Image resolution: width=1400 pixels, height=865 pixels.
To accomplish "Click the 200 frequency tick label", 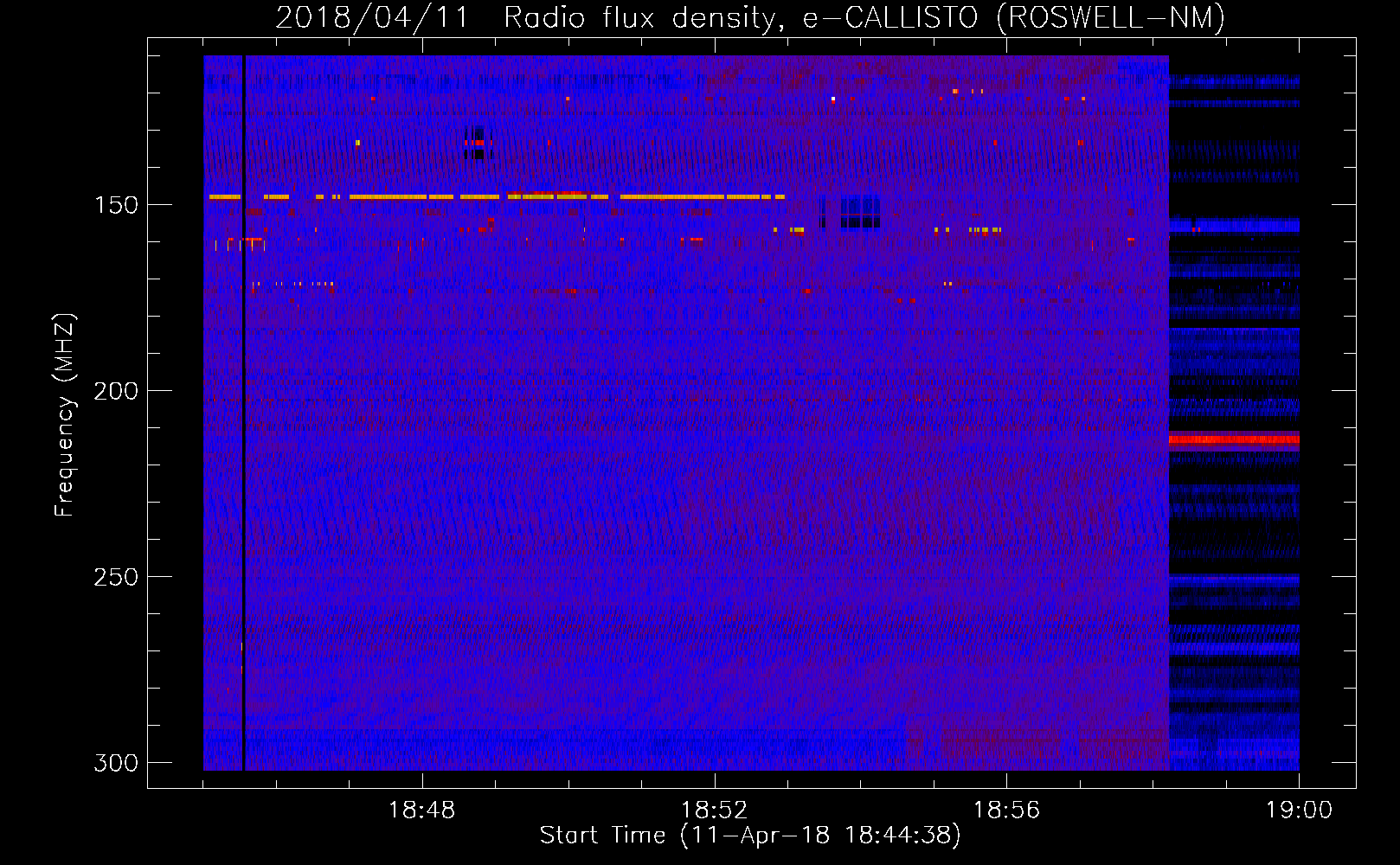I will pos(116,391).
